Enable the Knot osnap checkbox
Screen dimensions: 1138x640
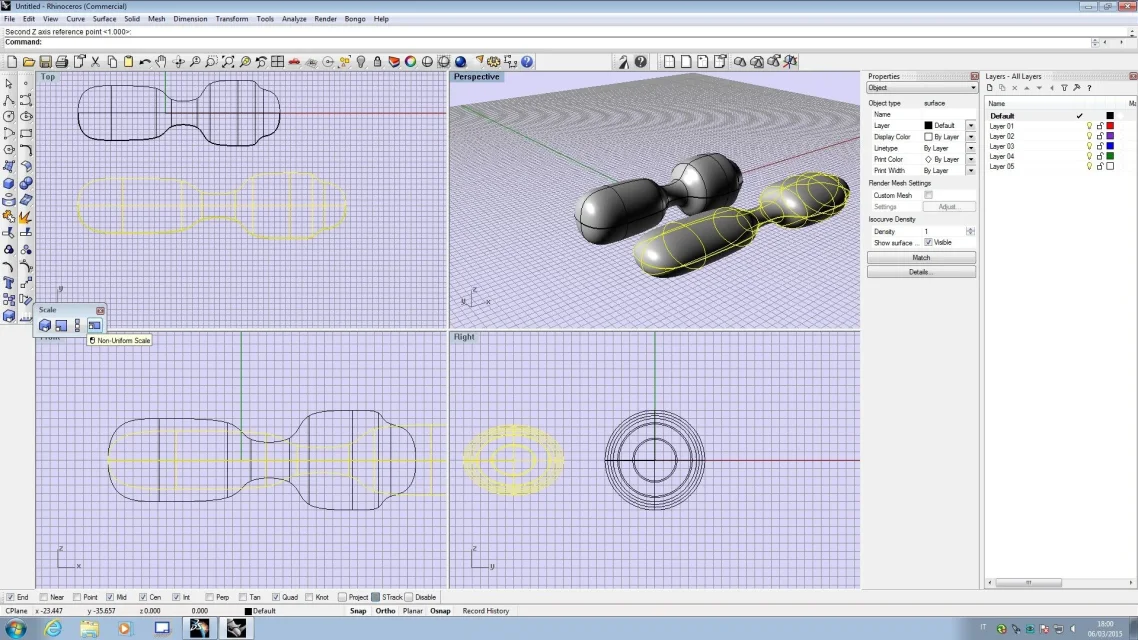309,597
